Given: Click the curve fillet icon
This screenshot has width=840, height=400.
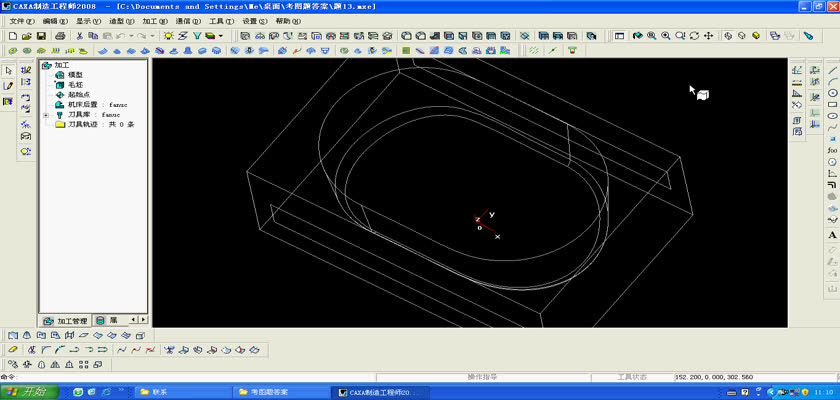Looking at the screenshot, I should pyautogui.click(x=45, y=350).
